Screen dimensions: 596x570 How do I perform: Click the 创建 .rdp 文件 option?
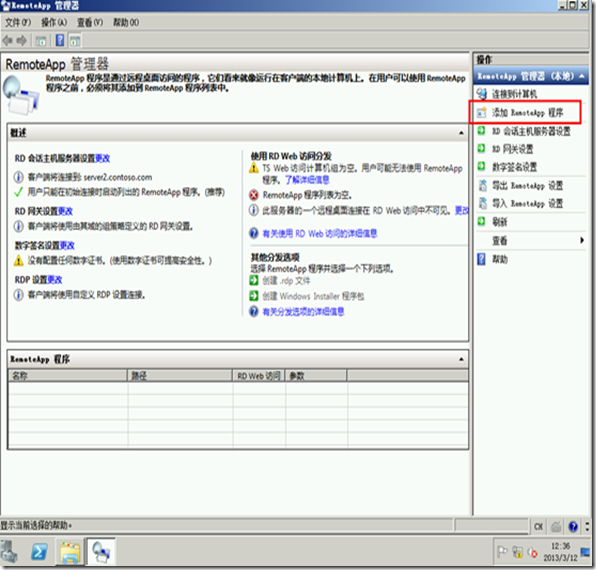[286, 281]
